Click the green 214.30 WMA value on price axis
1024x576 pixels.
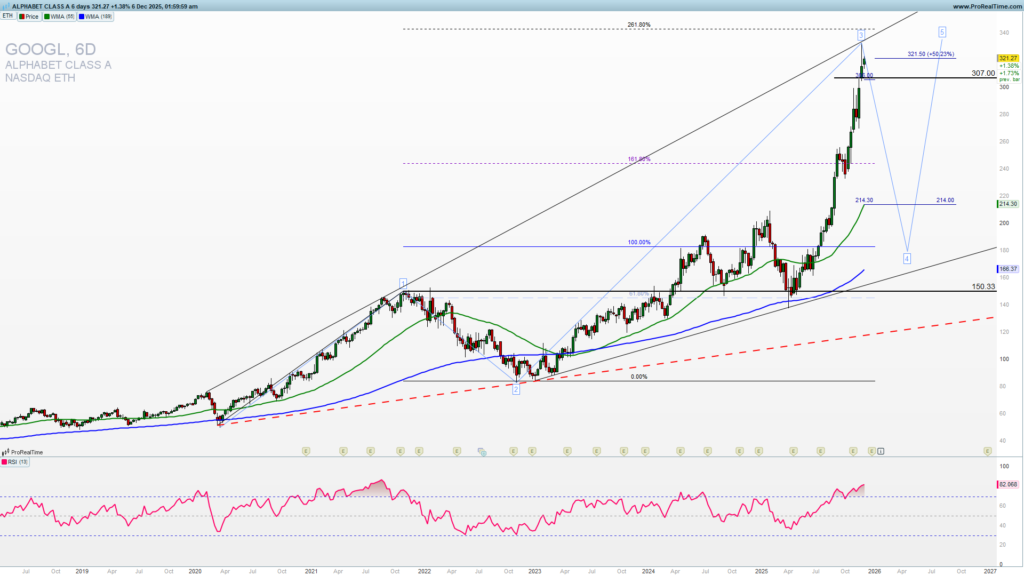click(x=1007, y=204)
